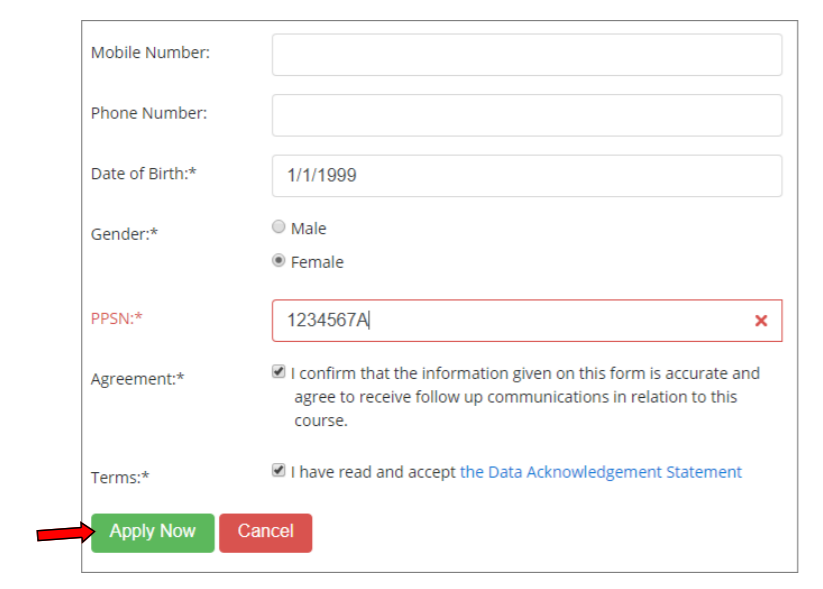Select the Male radio button
The width and height of the screenshot is (823, 589).
(x=279, y=227)
